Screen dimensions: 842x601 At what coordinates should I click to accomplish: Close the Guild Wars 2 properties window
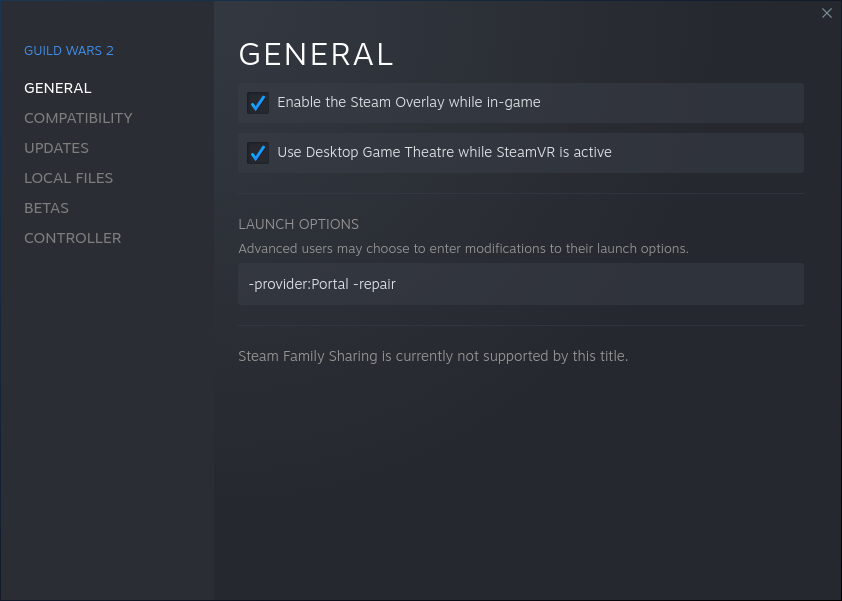[826, 13]
